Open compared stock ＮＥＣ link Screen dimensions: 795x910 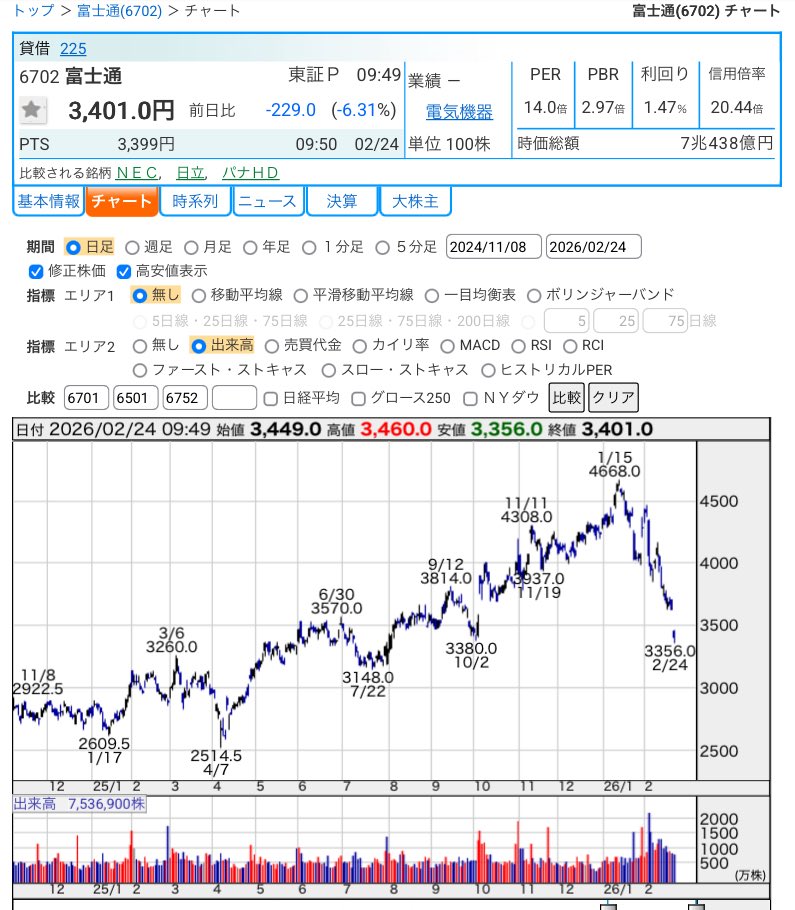click(137, 173)
